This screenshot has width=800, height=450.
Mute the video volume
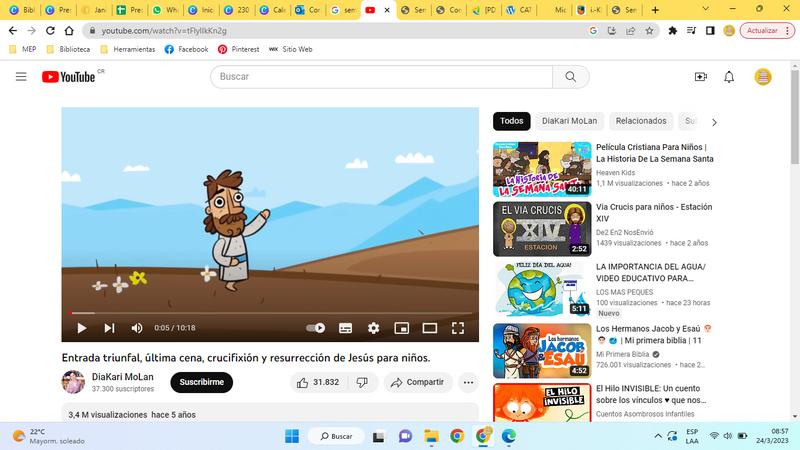(x=137, y=328)
